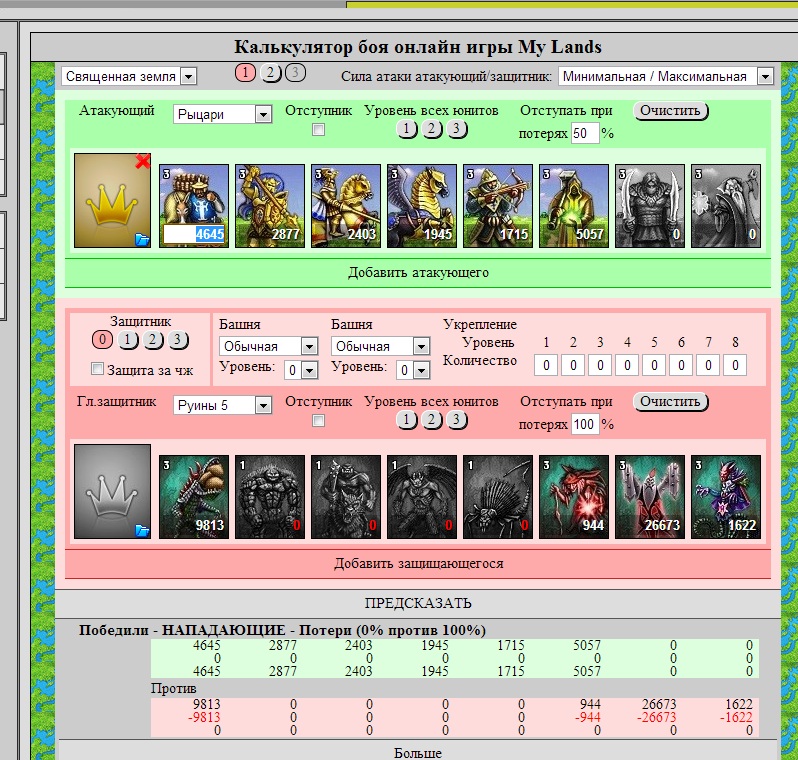
Task: Select attacker archer unit with 1715
Action: pos(498,206)
